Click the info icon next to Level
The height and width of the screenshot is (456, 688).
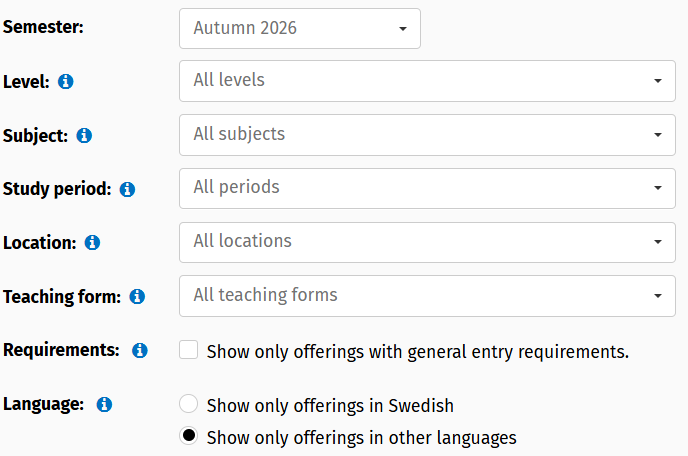(66, 82)
